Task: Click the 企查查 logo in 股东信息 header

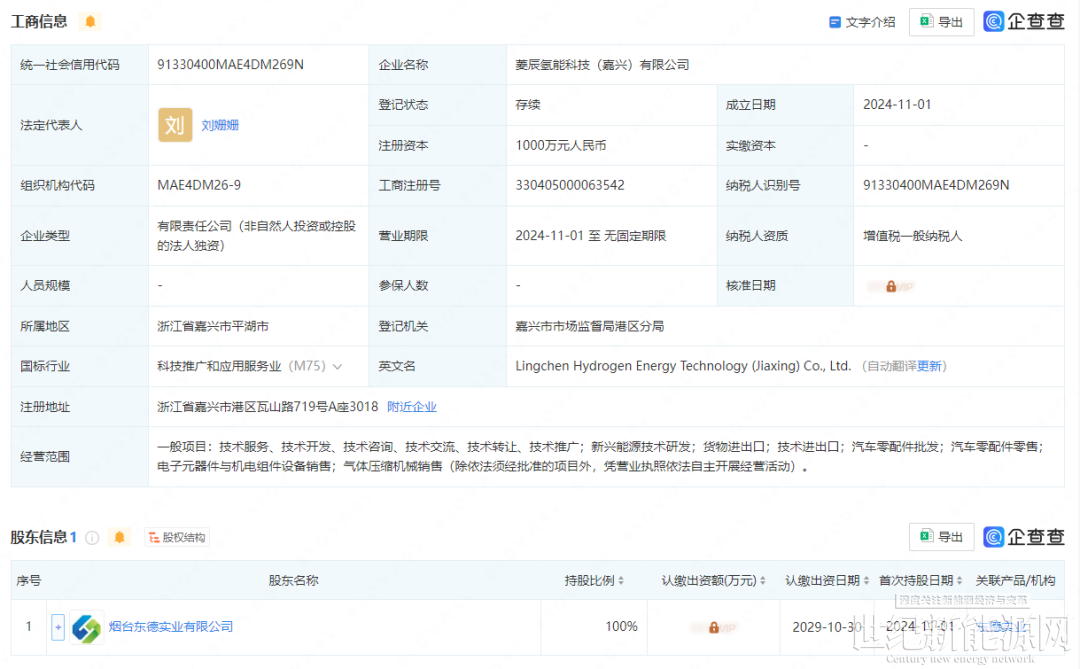Action: pyautogui.click(x=1024, y=537)
